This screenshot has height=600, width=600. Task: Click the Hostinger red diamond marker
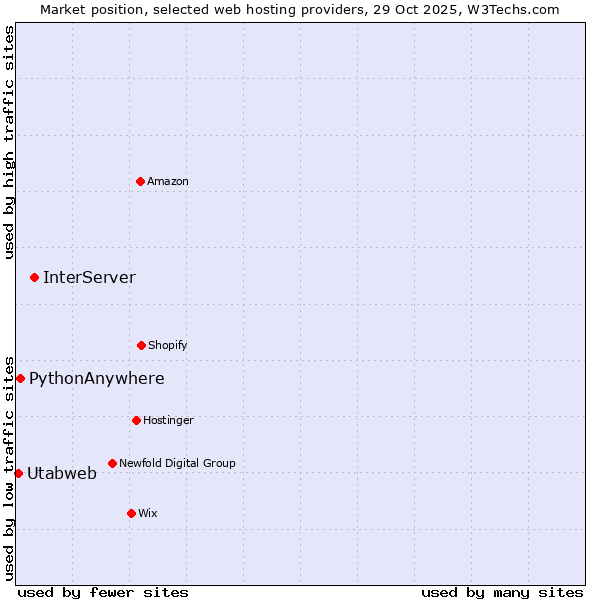(x=136, y=420)
